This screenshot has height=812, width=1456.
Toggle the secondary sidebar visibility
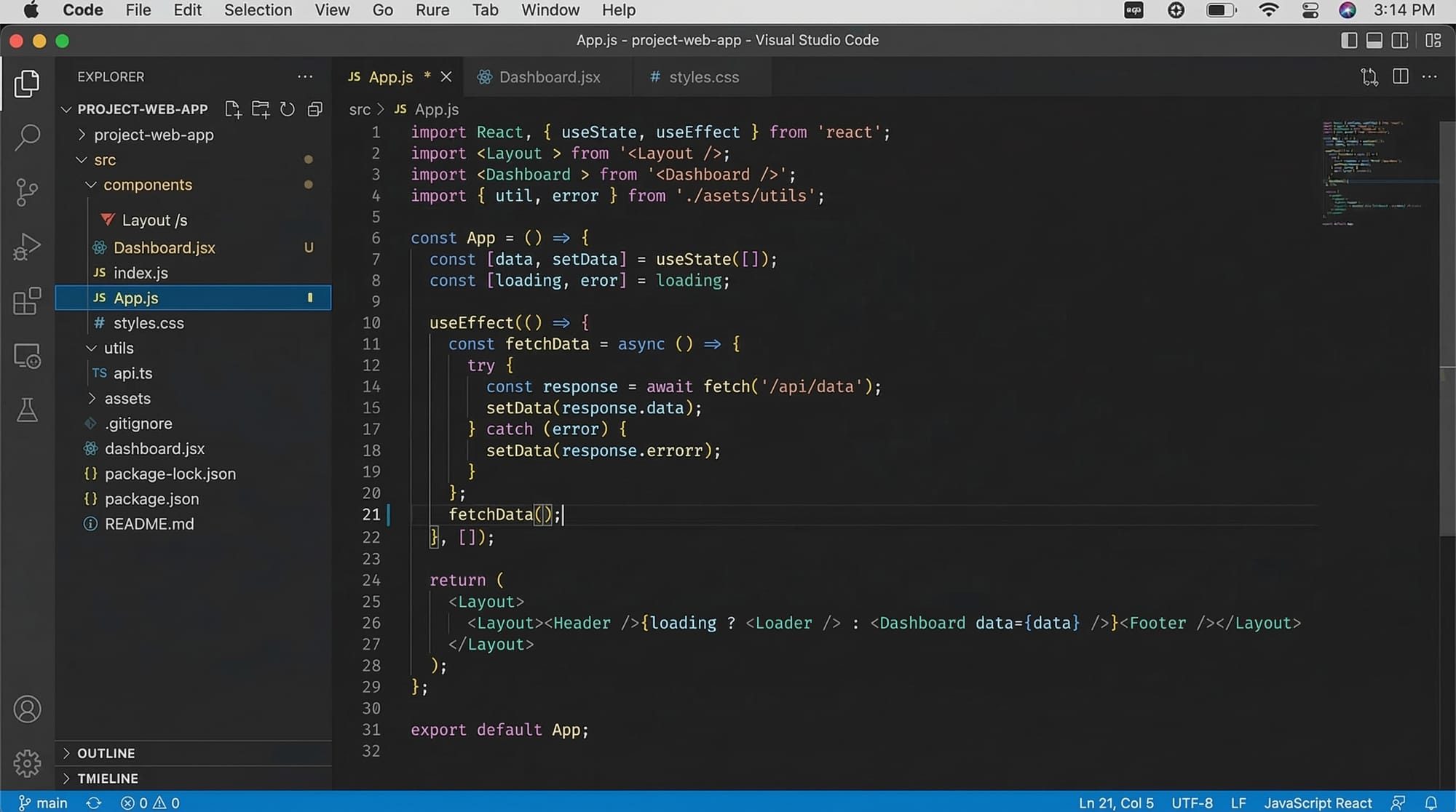point(1399,41)
